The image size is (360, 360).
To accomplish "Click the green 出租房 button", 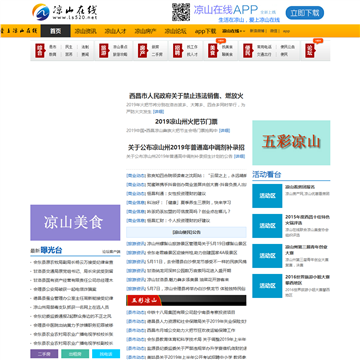I will 75,354.
